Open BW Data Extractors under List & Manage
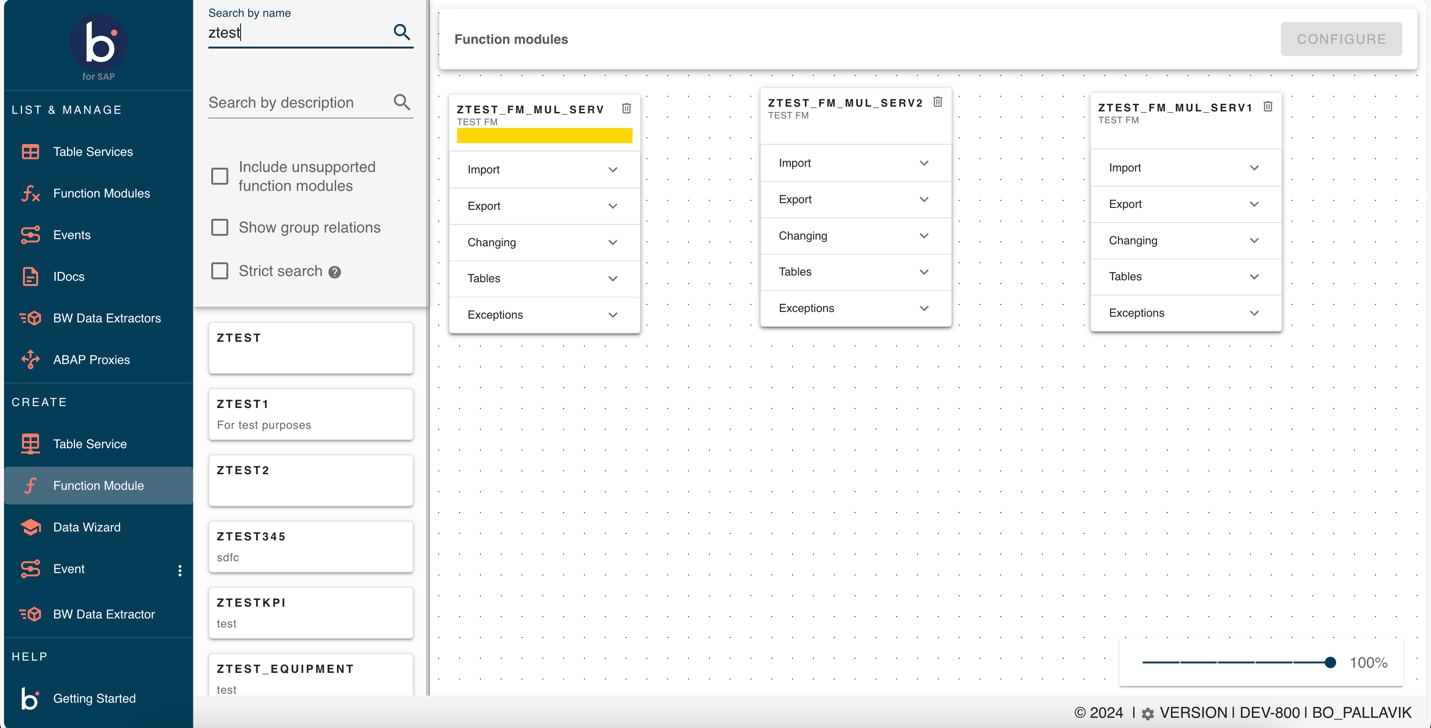This screenshot has width=1431, height=728. [x=106, y=318]
